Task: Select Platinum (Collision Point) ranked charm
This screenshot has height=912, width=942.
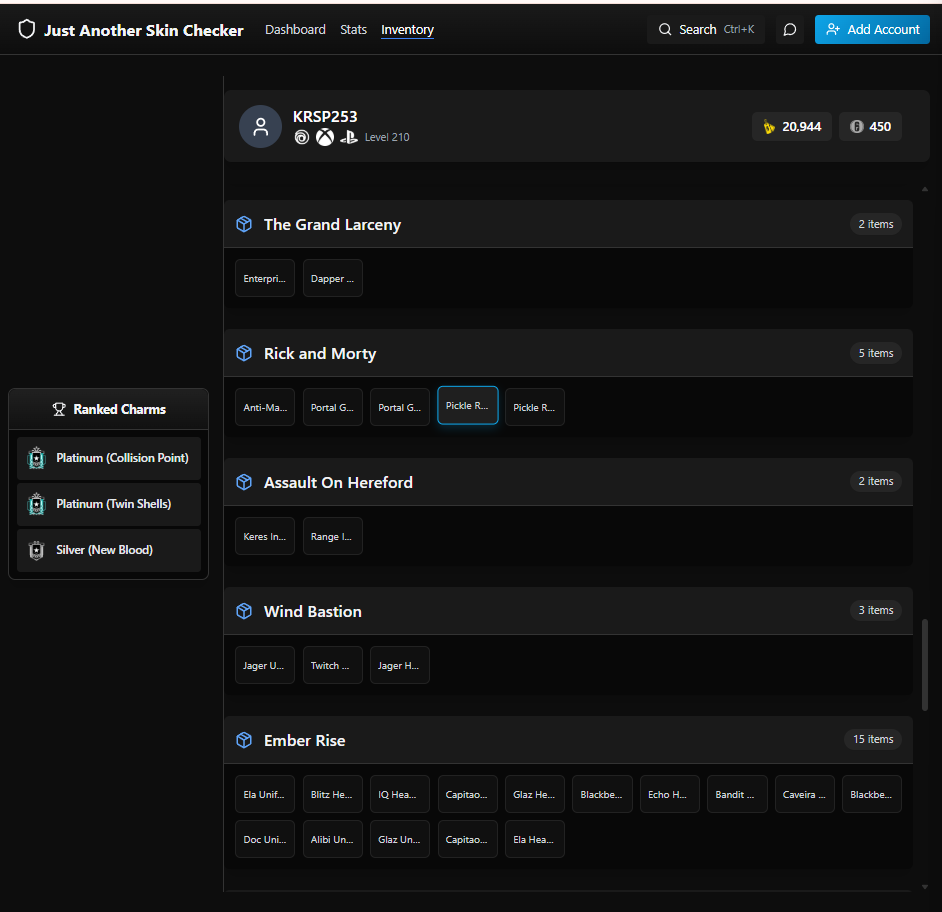Action: pos(109,458)
